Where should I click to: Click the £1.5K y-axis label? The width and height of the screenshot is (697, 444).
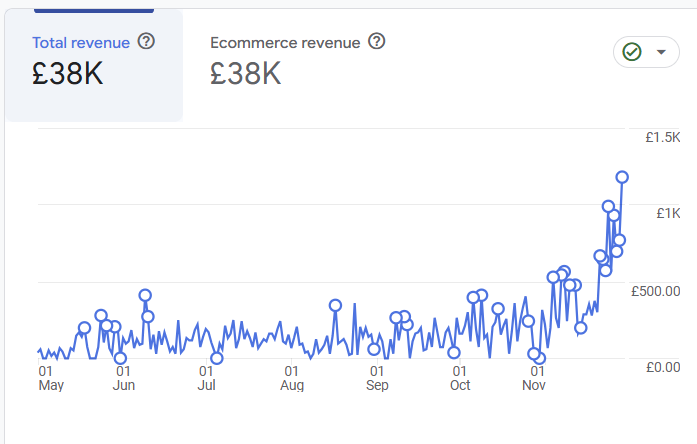662,137
